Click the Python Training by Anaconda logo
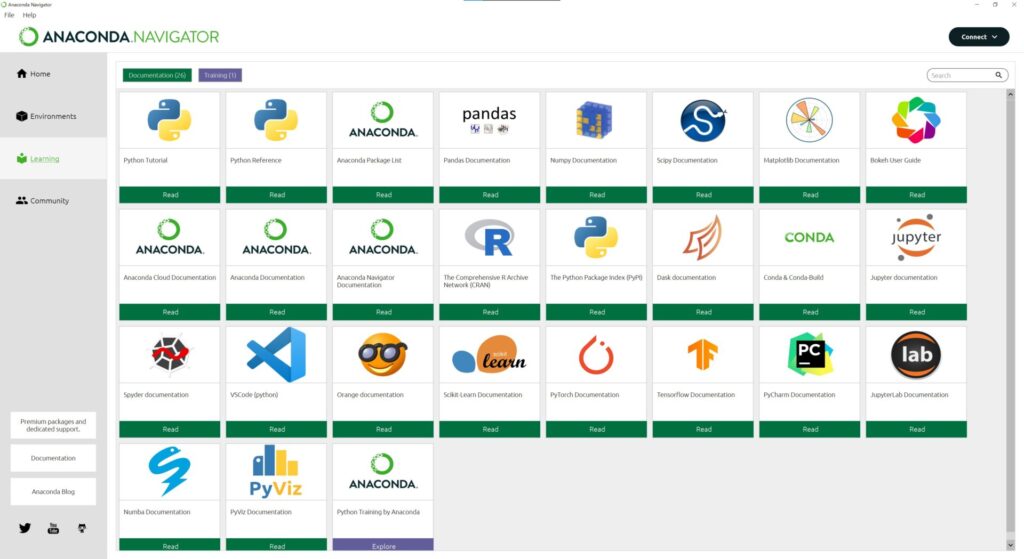1024x559 pixels. (383, 472)
